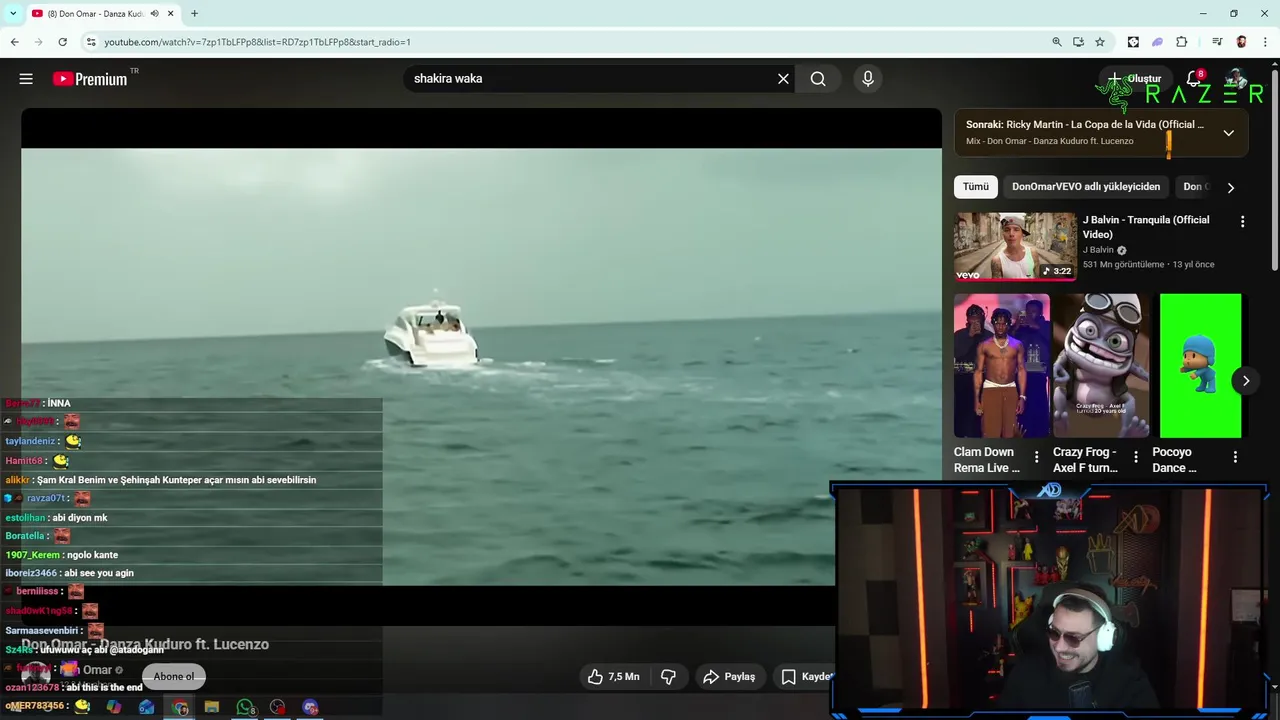Open Chrome profile avatar
Screen dimensions: 1280x720
coord(1241,42)
